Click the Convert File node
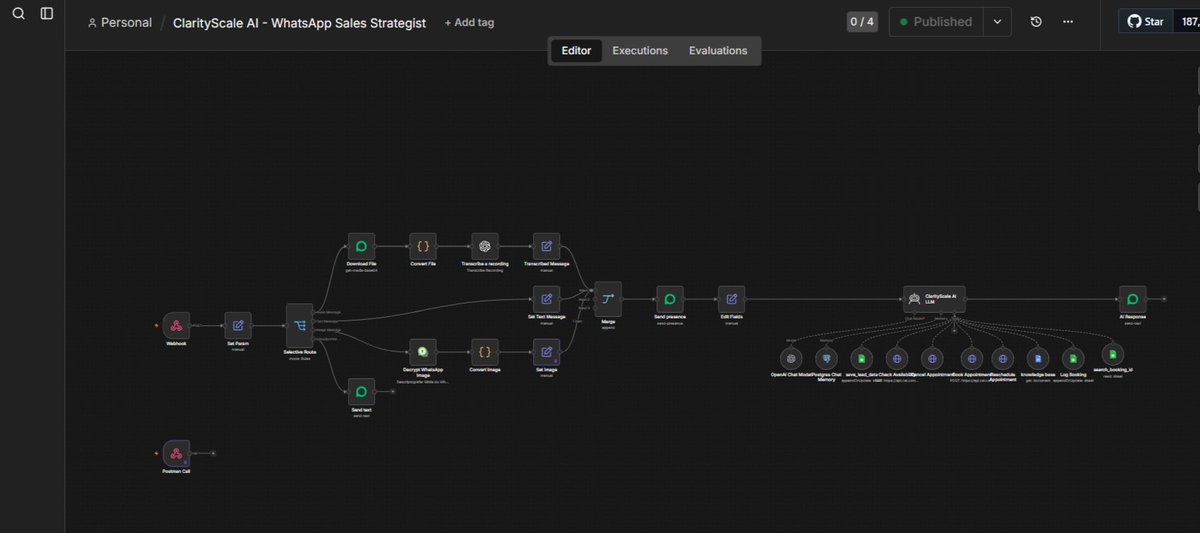This screenshot has width=1200, height=533. (423, 246)
